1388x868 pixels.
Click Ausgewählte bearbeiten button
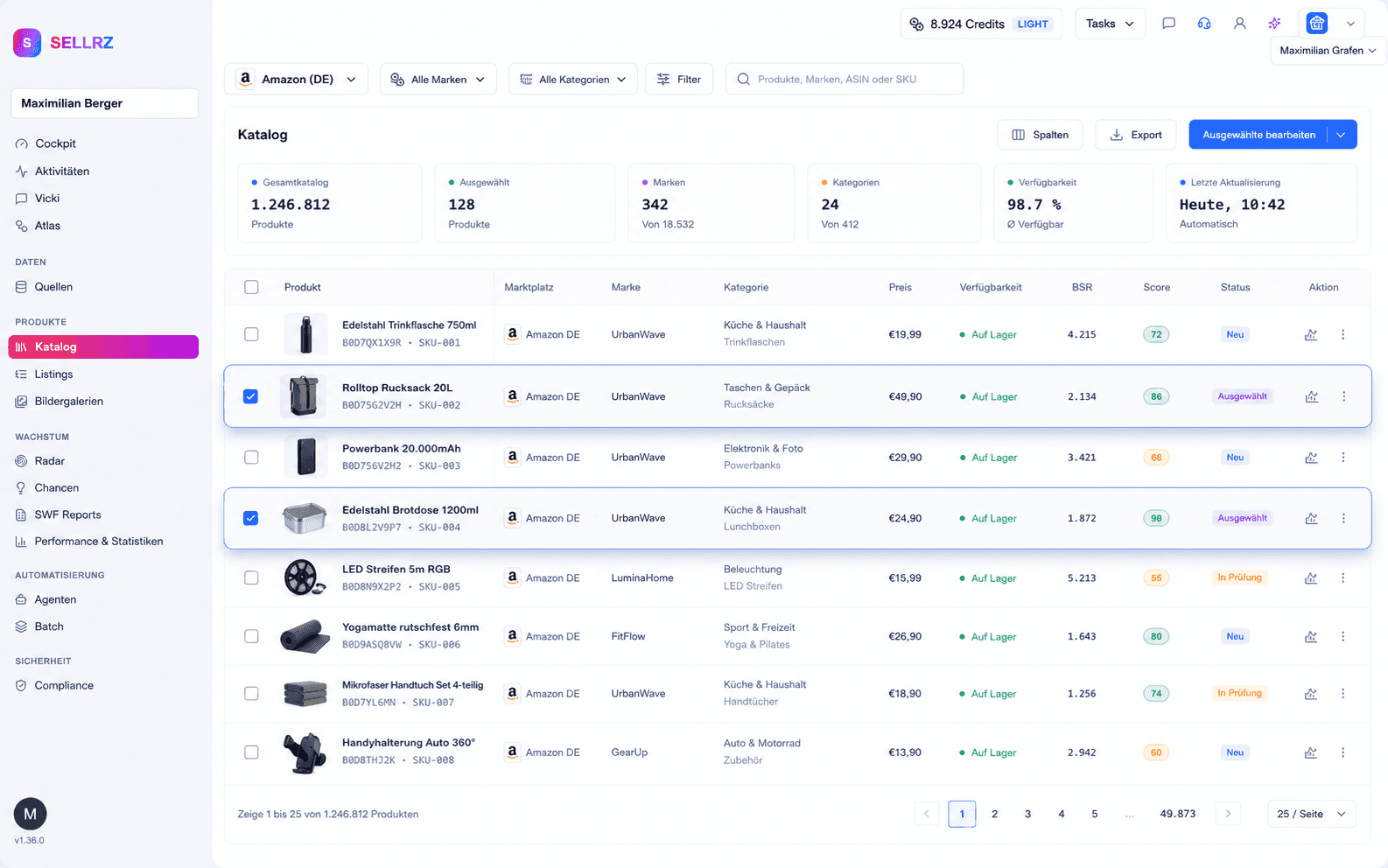tap(1258, 135)
